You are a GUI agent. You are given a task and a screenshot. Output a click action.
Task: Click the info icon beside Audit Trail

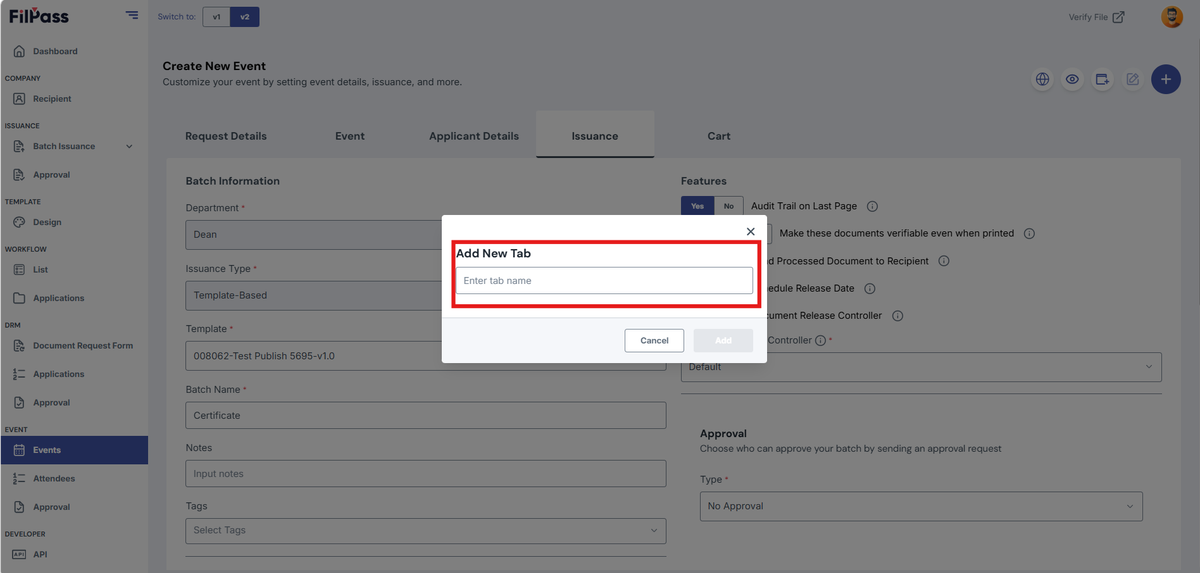point(872,206)
